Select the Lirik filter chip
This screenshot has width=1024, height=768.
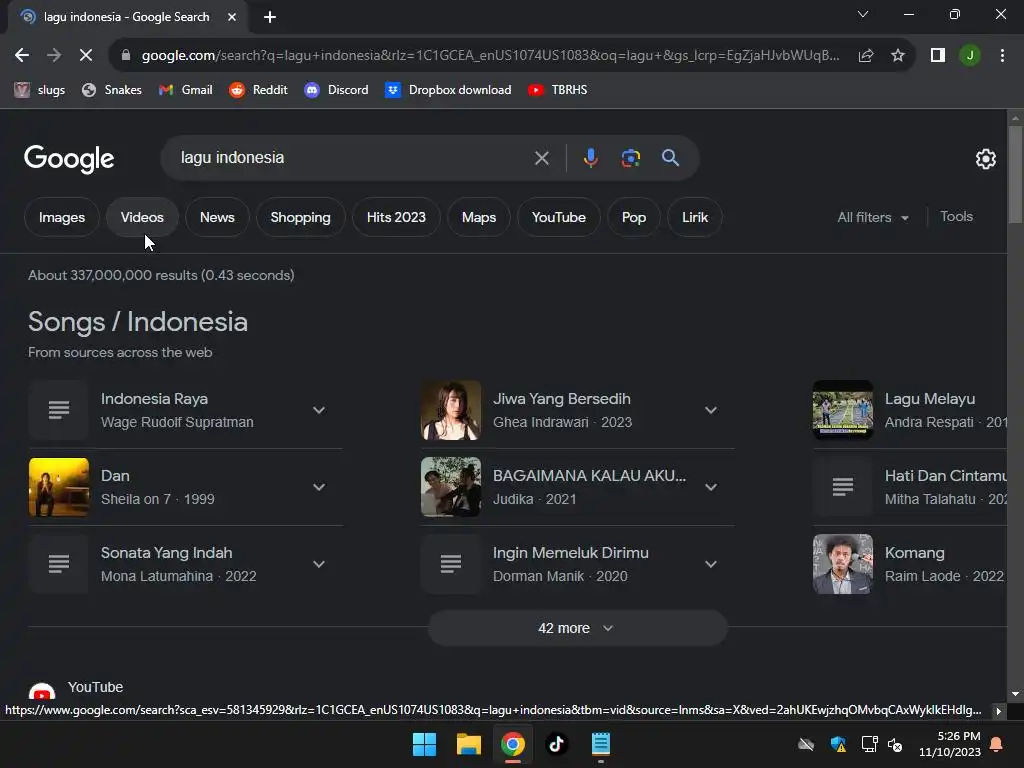pos(695,217)
